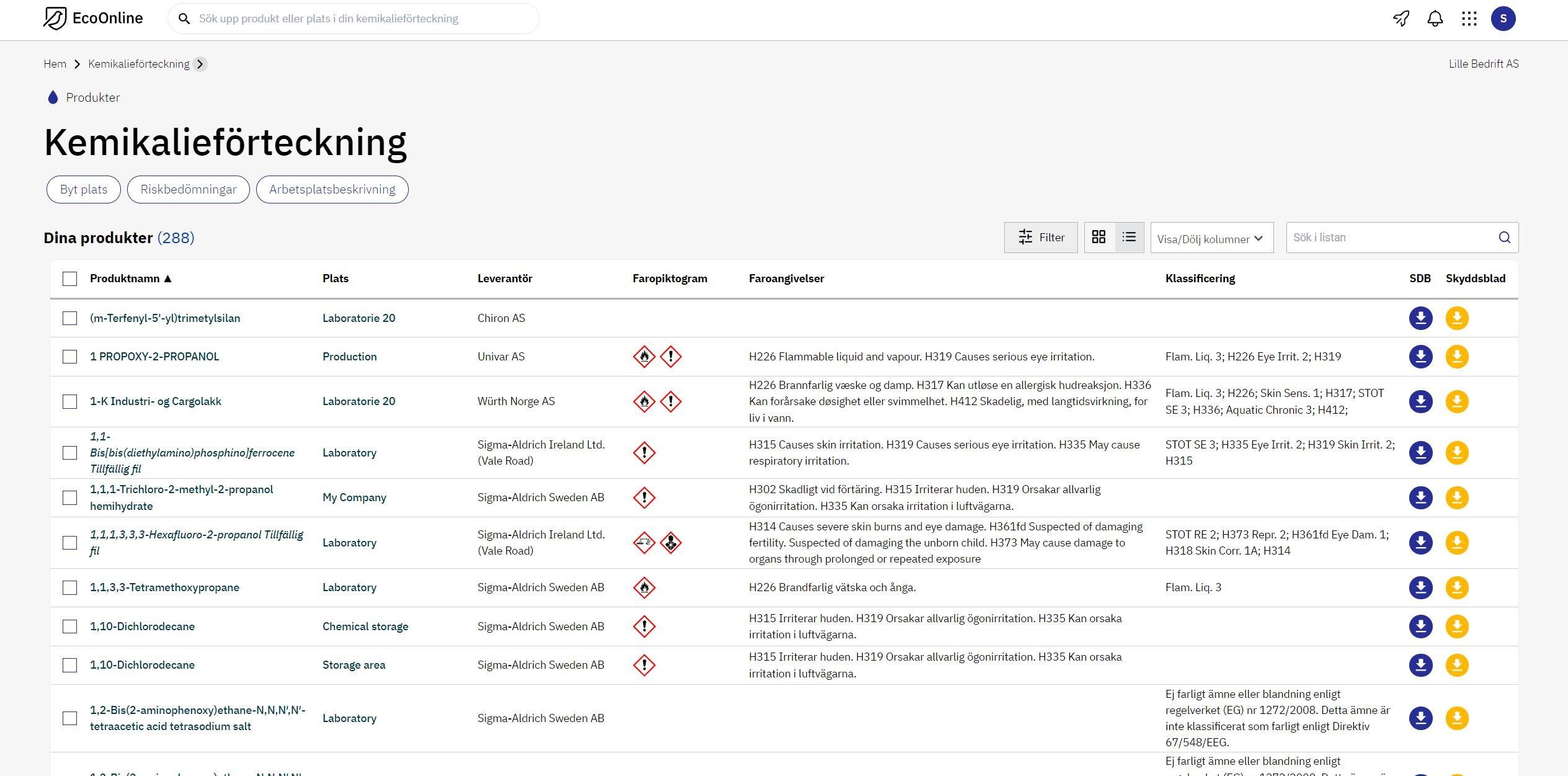The width and height of the screenshot is (1568, 776).
Task: Click the EcoOnline logo
Action: tap(93, 19)
